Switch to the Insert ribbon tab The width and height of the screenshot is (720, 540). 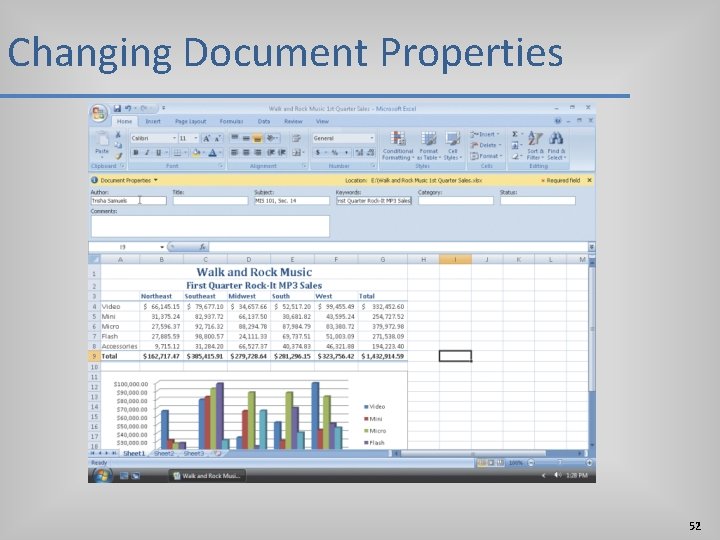[x=153, y=121]
